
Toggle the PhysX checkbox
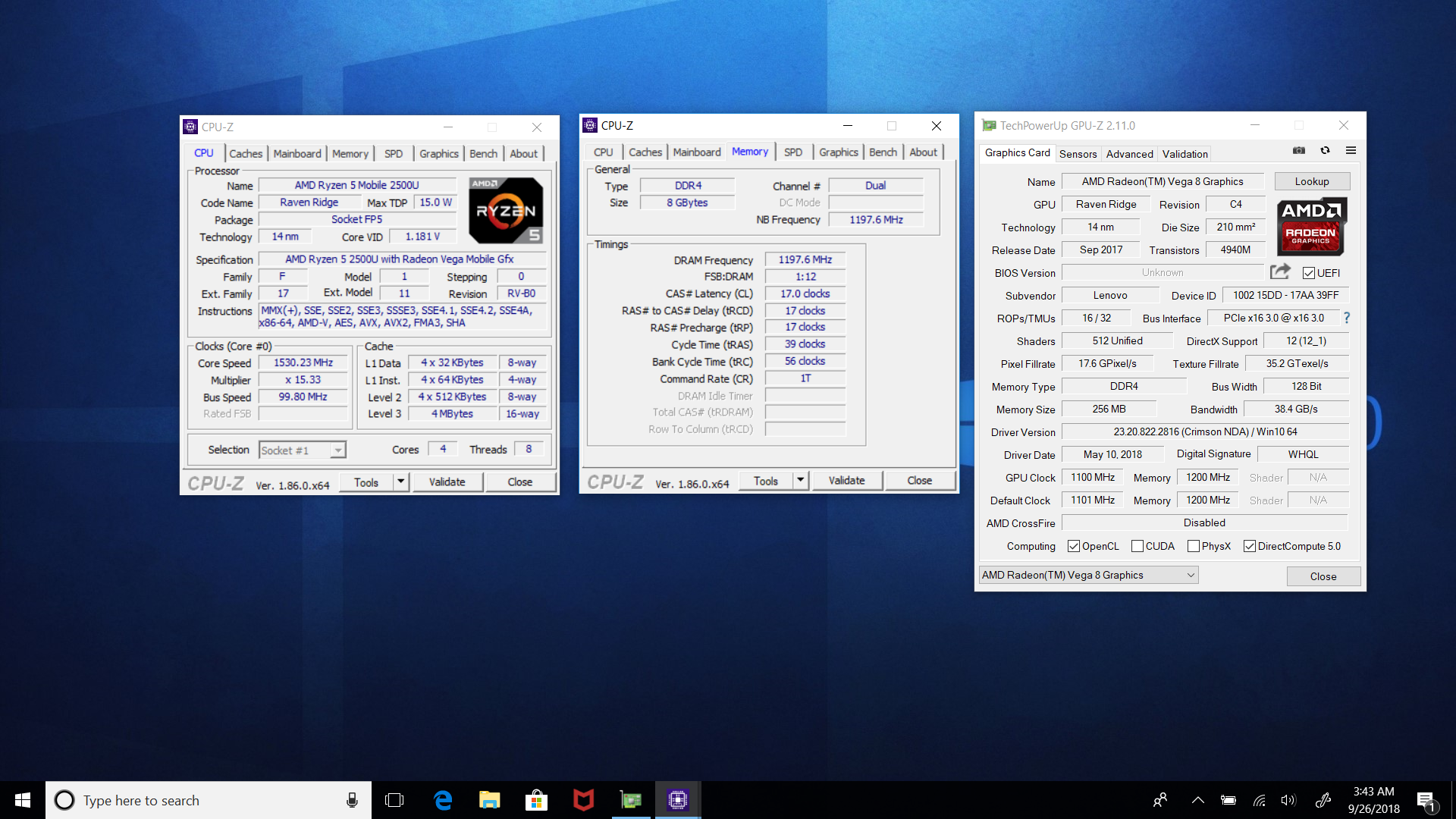(x=1194, y=546)
